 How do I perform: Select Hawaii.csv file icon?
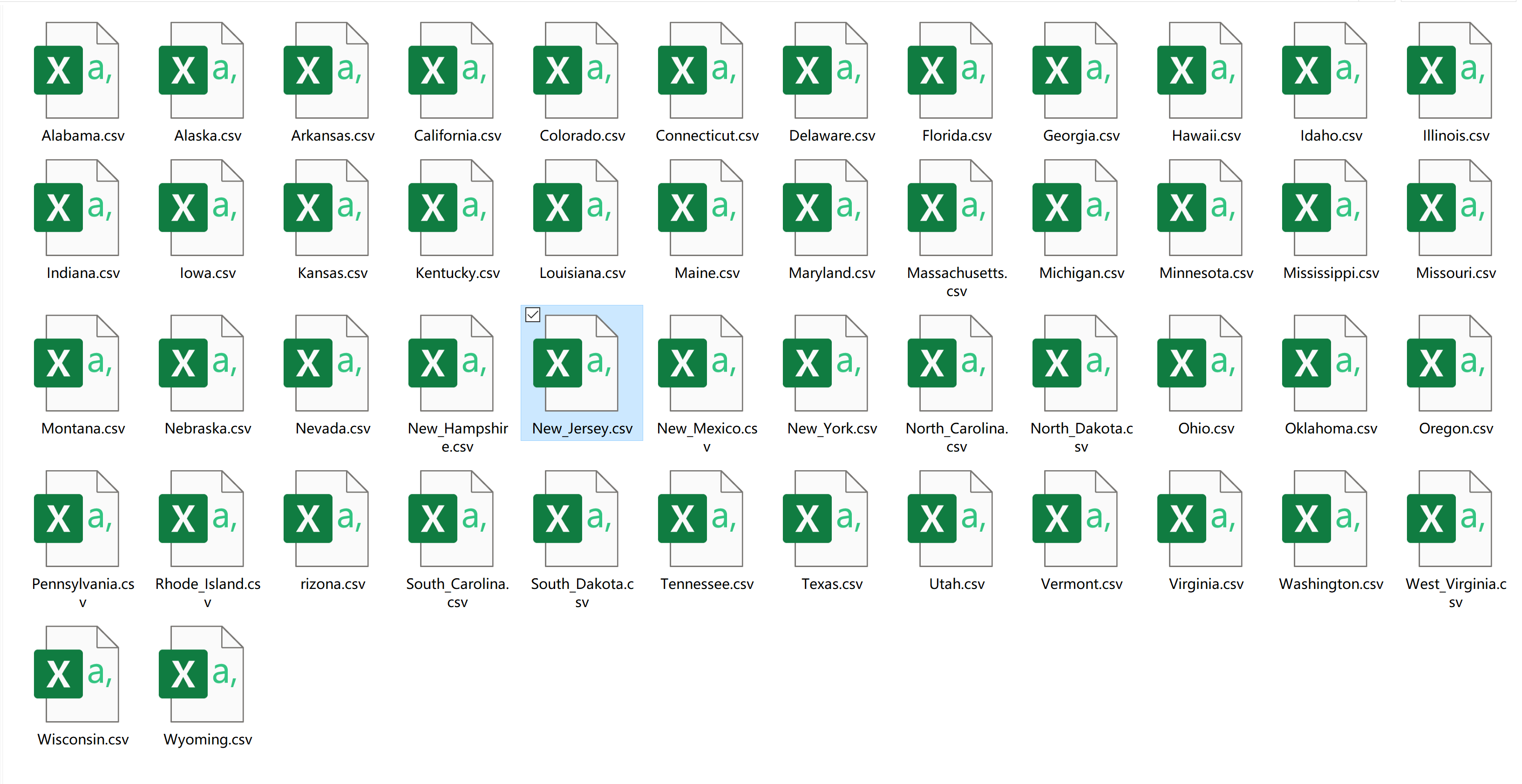[x=1199, y=70]
